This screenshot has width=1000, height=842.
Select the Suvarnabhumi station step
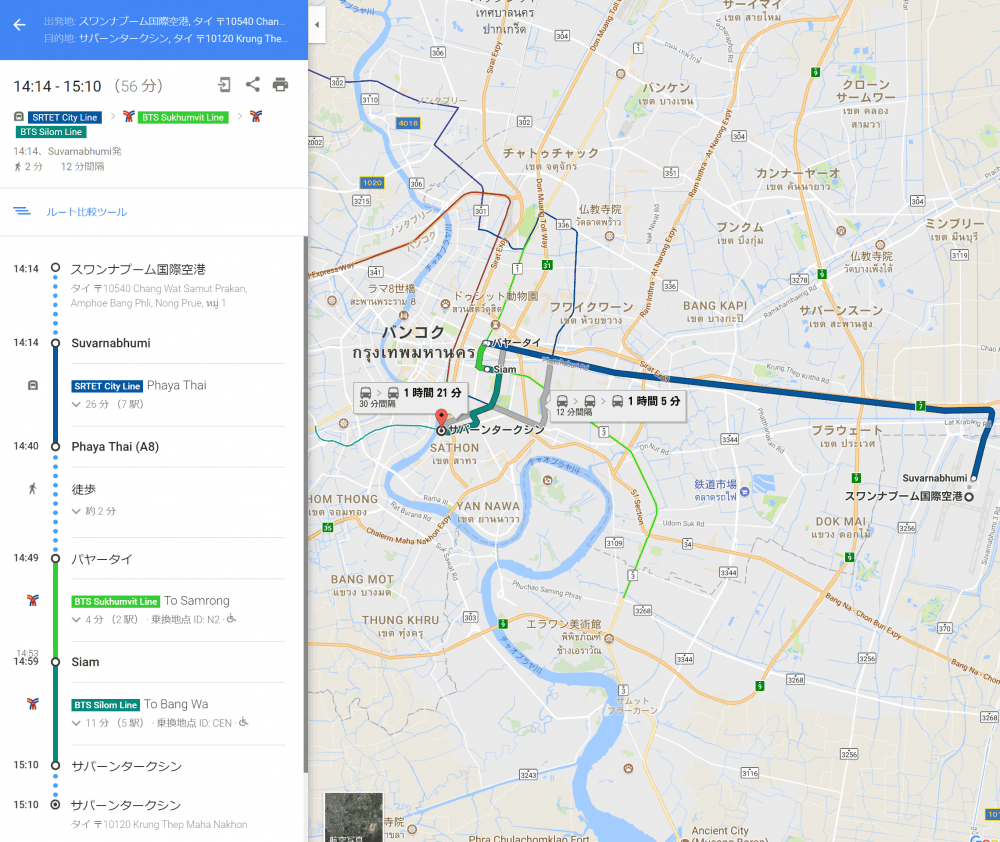111,343
